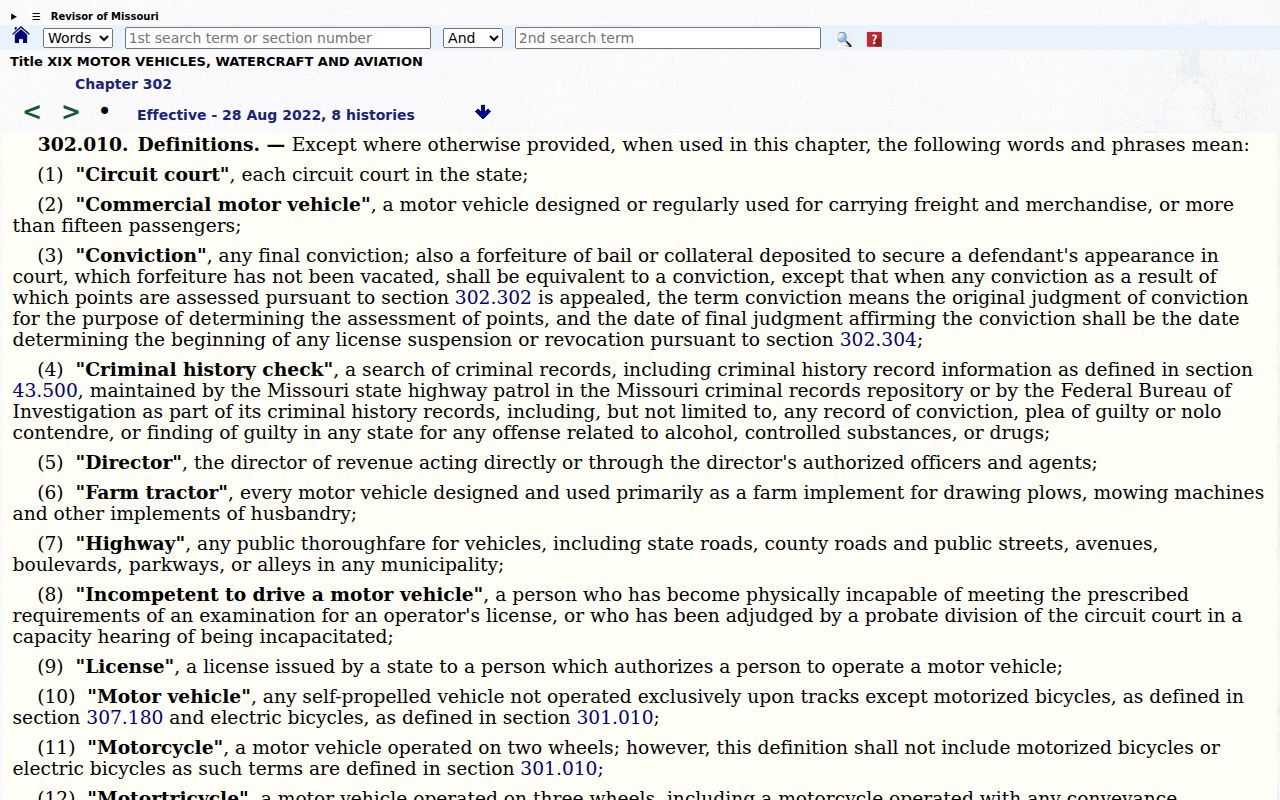Image resolution: width=1280 pixels, height=800 pixels.
Task: Click the "Motor vehicle" defined term
Action: [x=170, y=696]
